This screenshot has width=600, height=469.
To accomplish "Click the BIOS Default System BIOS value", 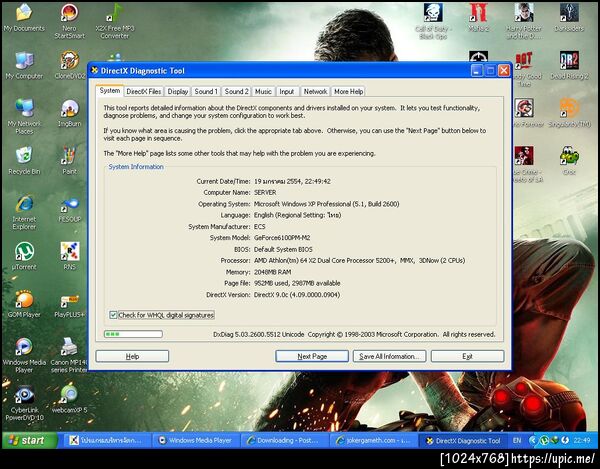I will click(x=283, y=249).
